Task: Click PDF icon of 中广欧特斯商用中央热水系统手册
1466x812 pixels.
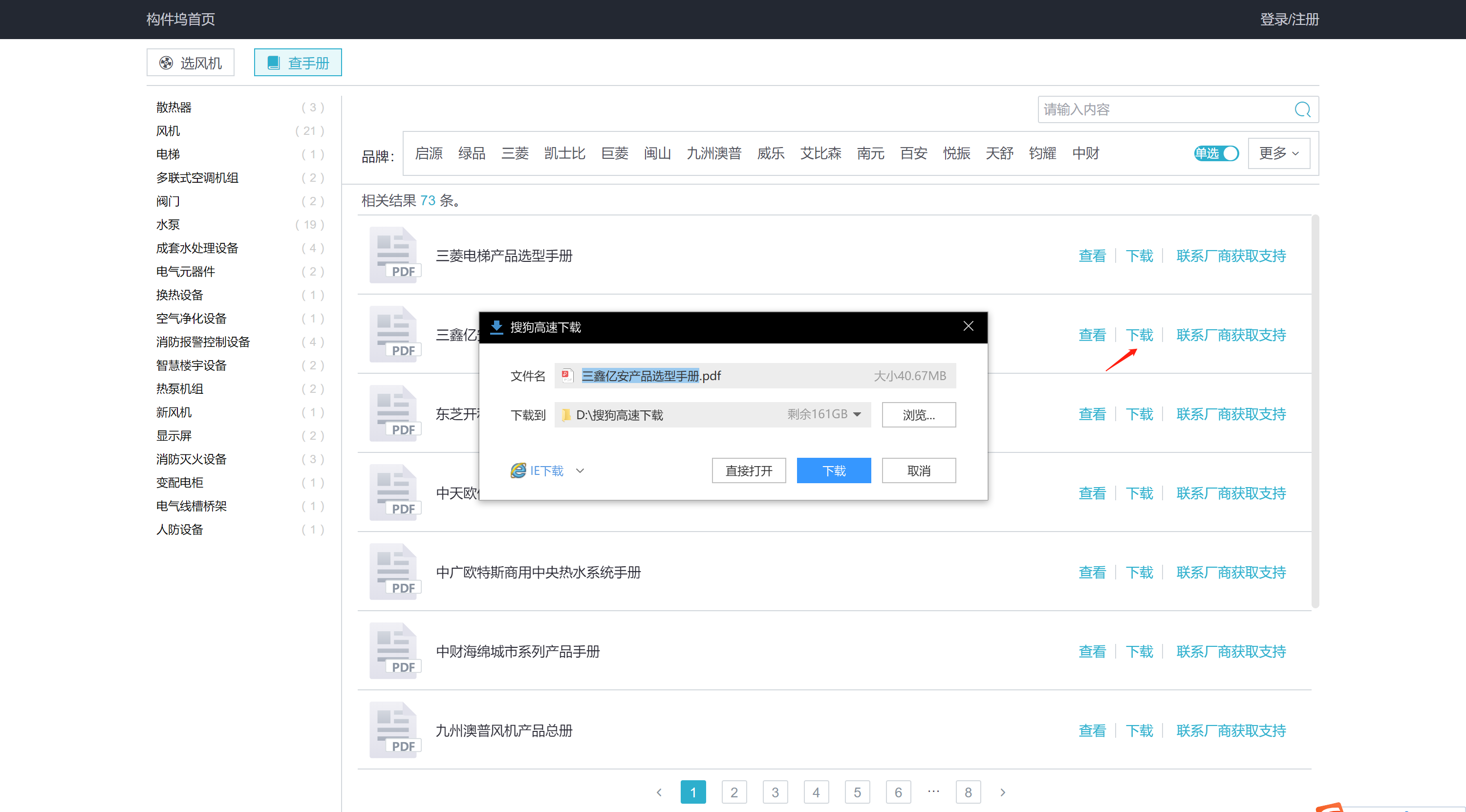Action: click(395, 571)
